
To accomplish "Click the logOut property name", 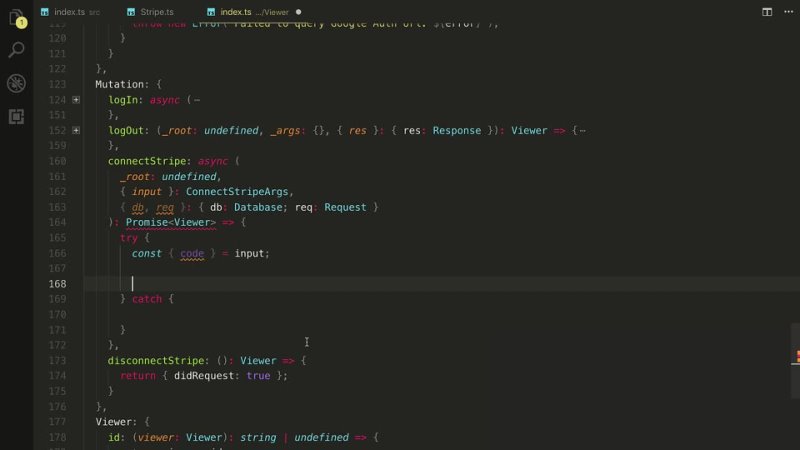I will click(x=126, y=131).
